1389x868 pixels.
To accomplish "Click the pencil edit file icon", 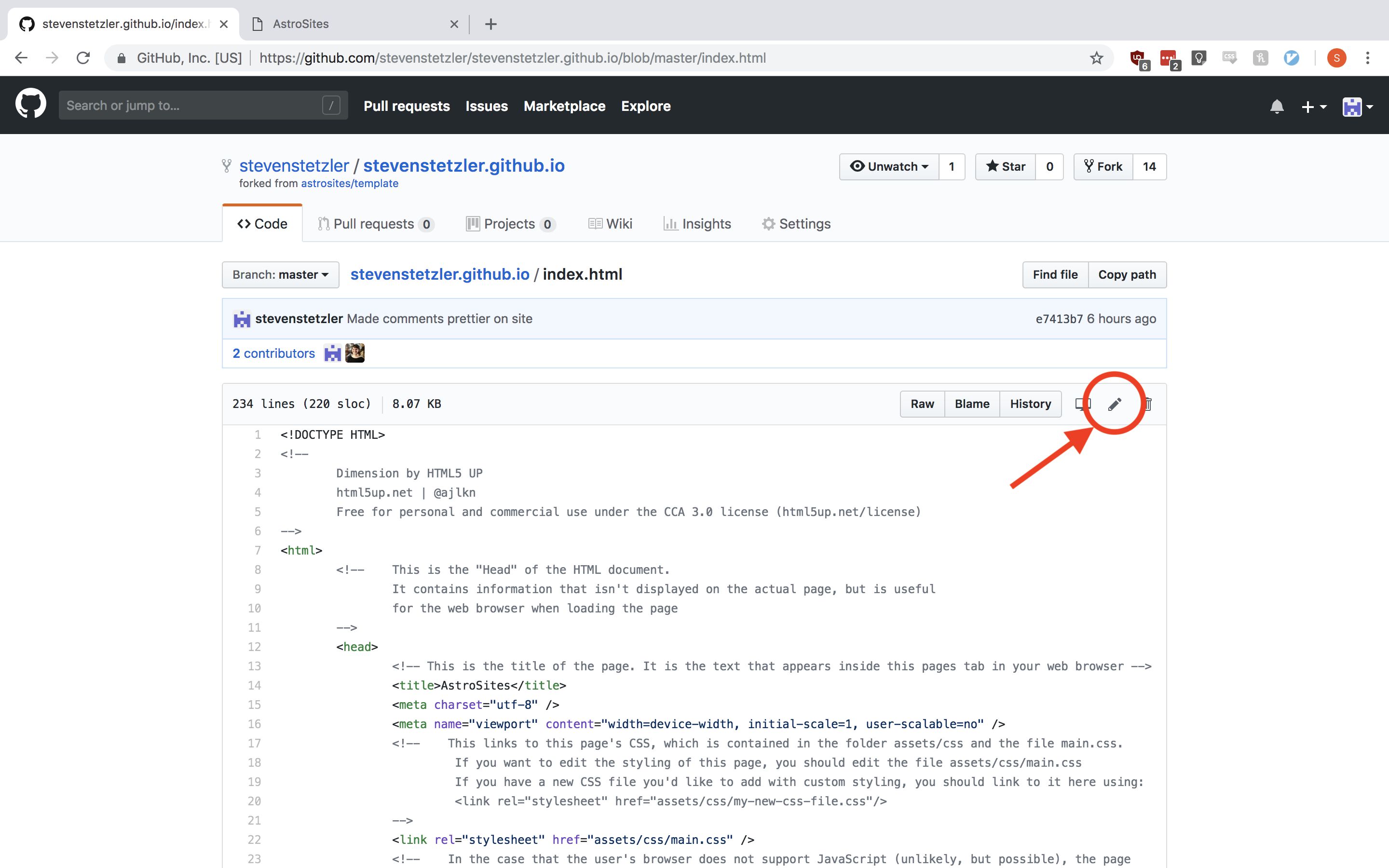I will point(1114,404).
